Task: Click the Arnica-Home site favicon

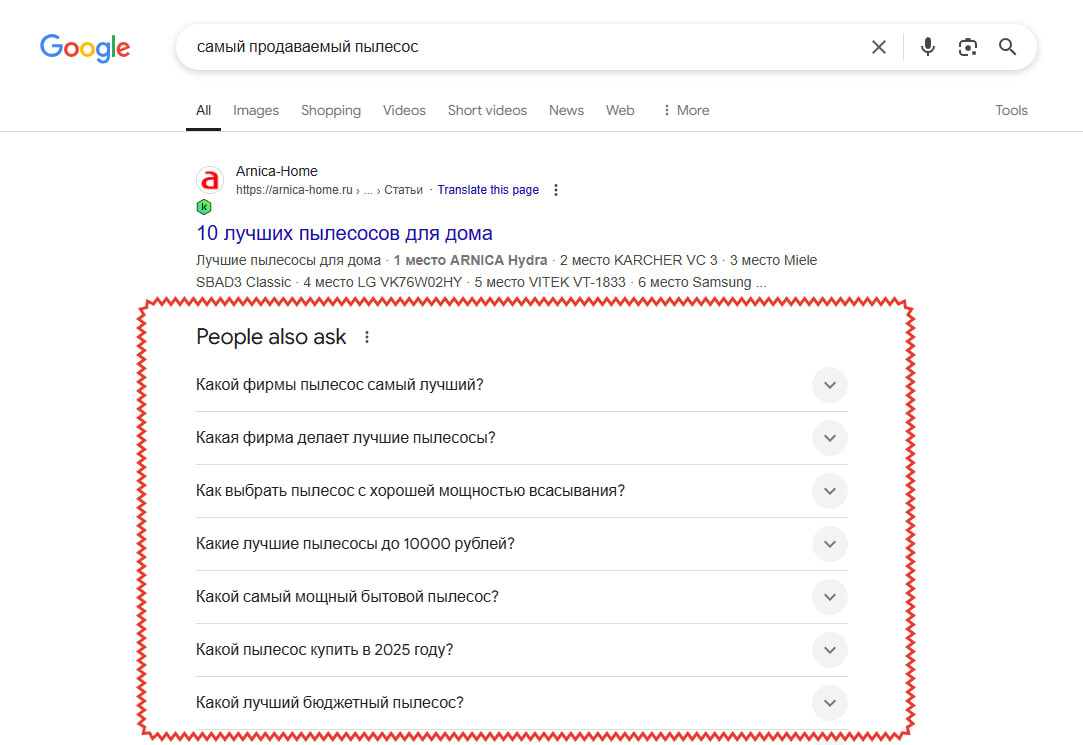Action: (x=209, y=181)
